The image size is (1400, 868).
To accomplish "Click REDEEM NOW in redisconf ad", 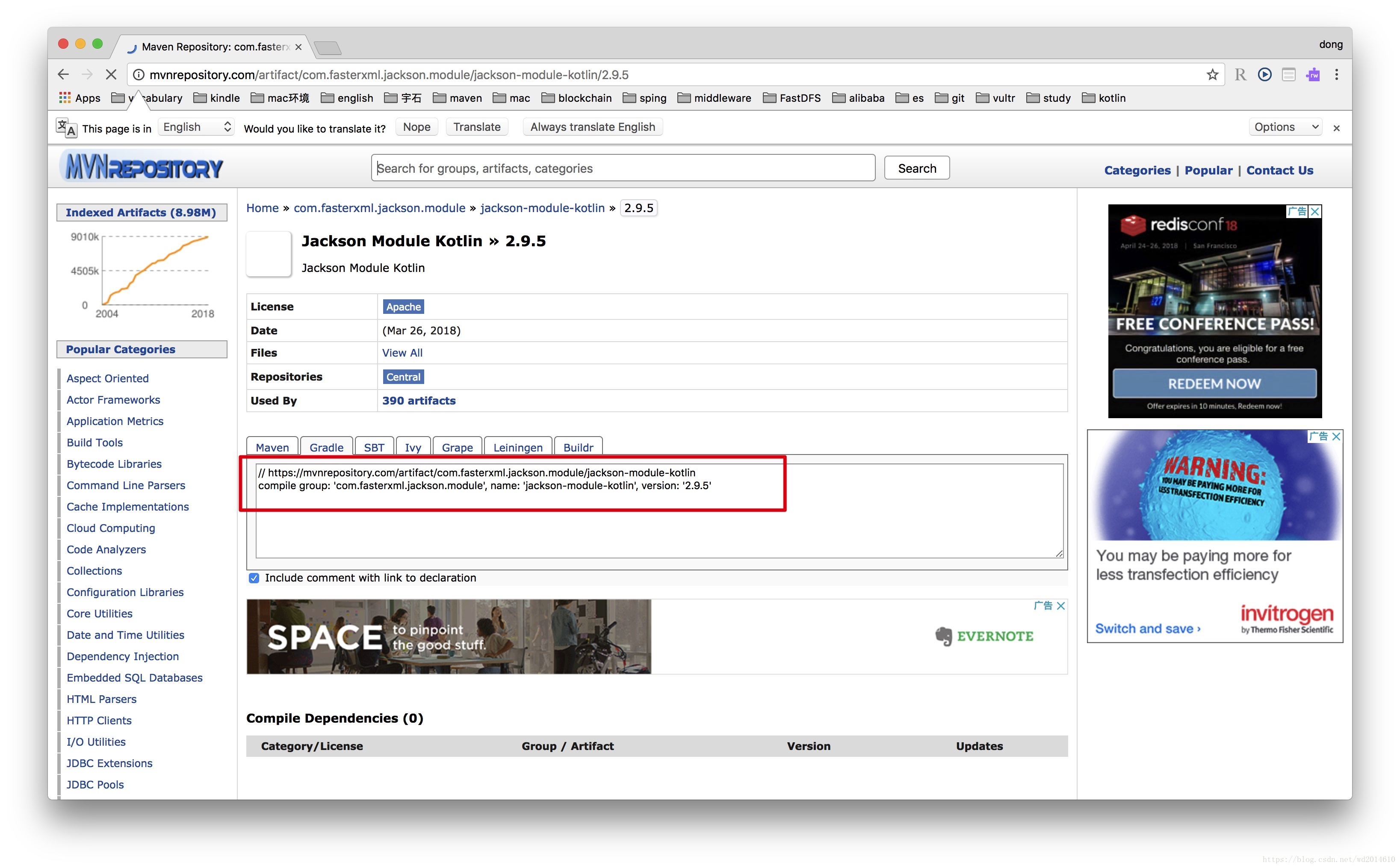I will (x=1214, y=384).
